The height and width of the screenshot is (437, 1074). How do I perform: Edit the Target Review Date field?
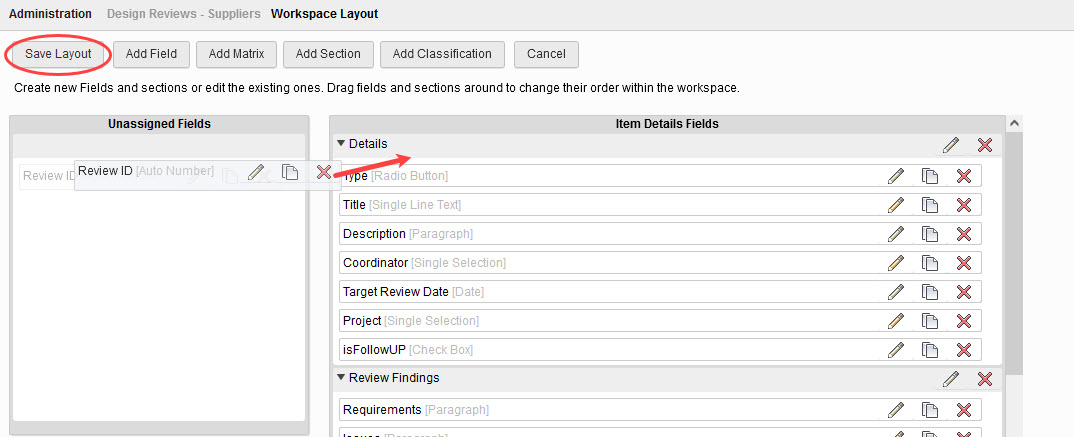click(895, 292)
